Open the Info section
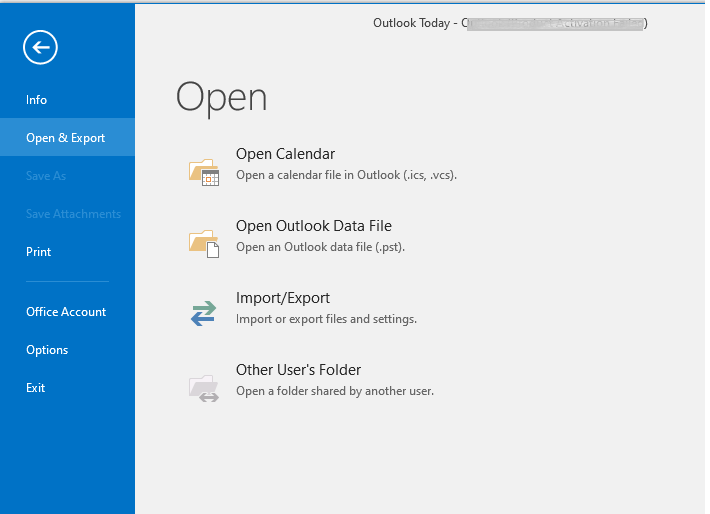This screenshot has width=710, height=514. pyautogui.click(x=67, y=100)
